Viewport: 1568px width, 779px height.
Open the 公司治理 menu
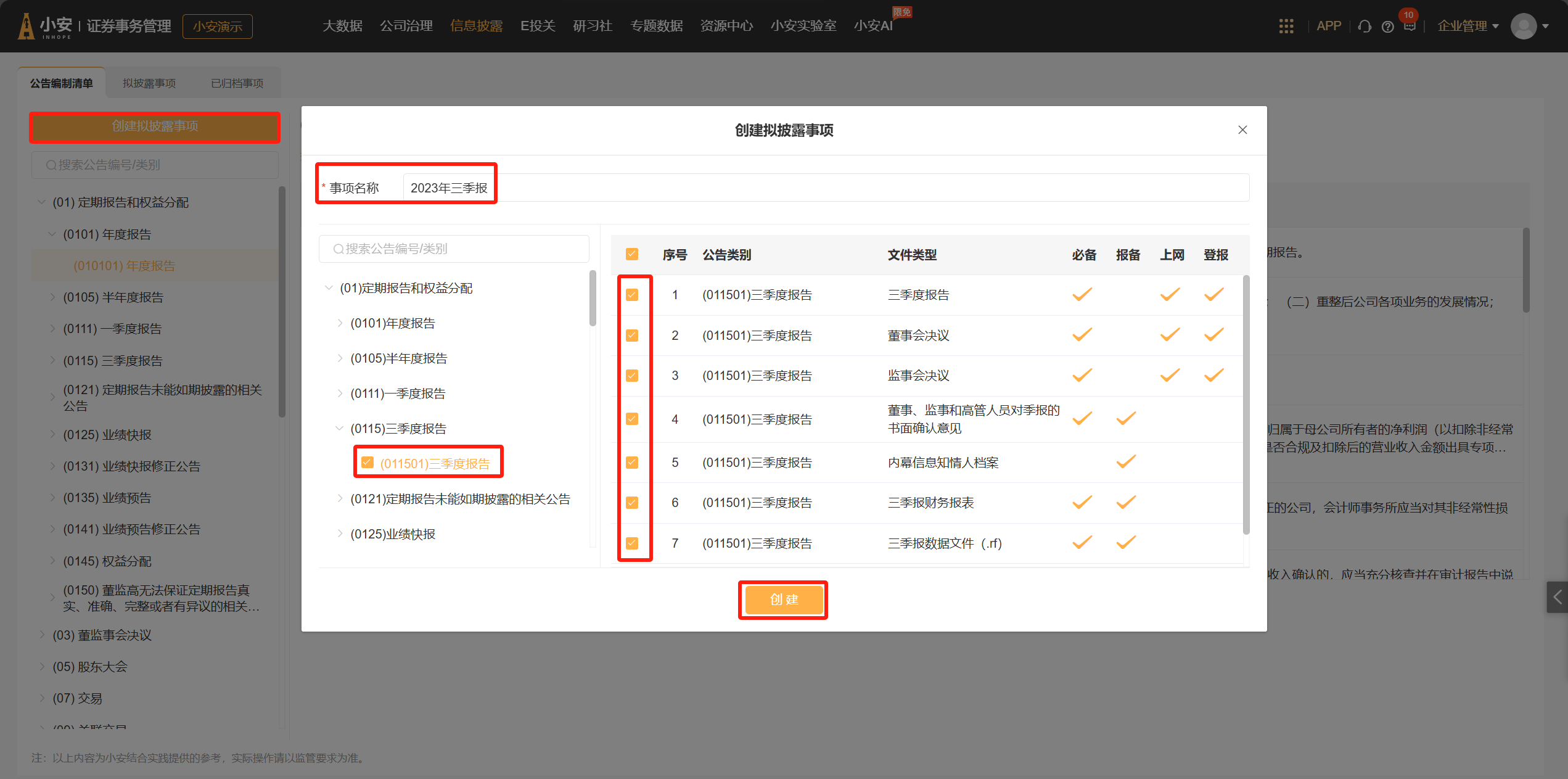[406, 26]
